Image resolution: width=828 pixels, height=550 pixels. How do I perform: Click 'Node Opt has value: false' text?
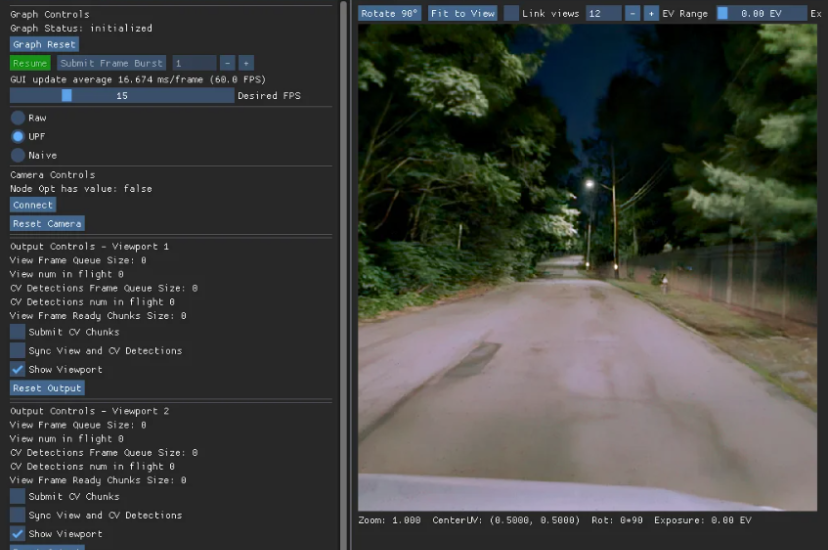[x=81, y=188]
